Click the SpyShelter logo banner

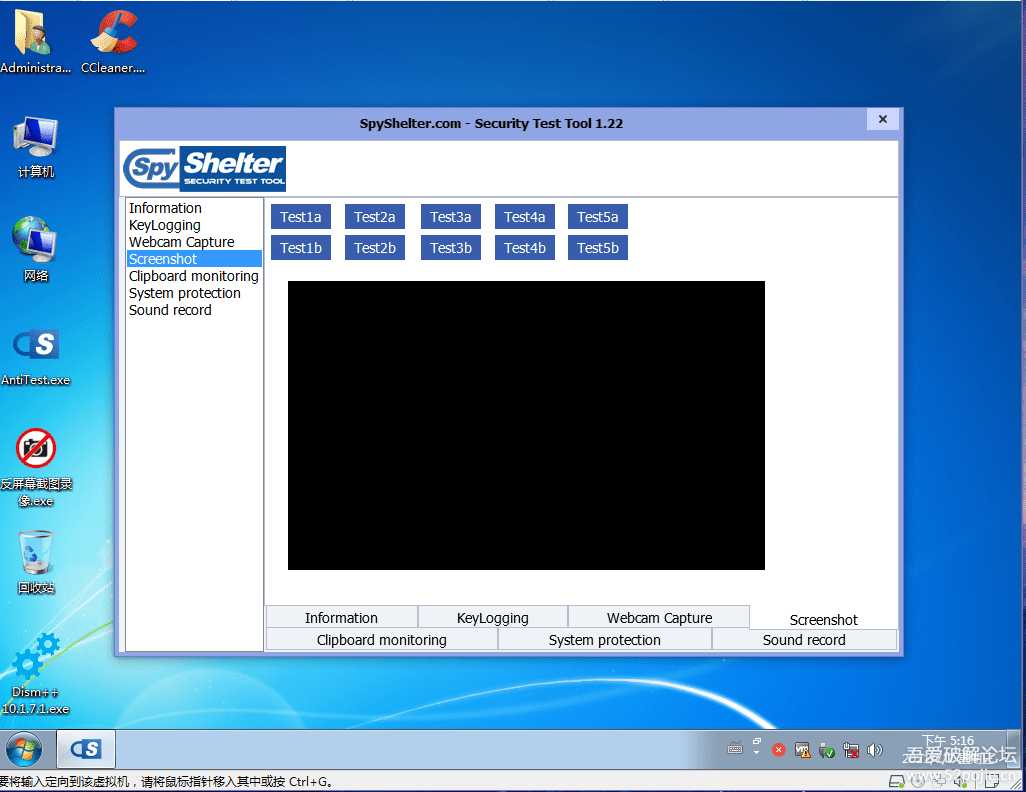point(204,168)
